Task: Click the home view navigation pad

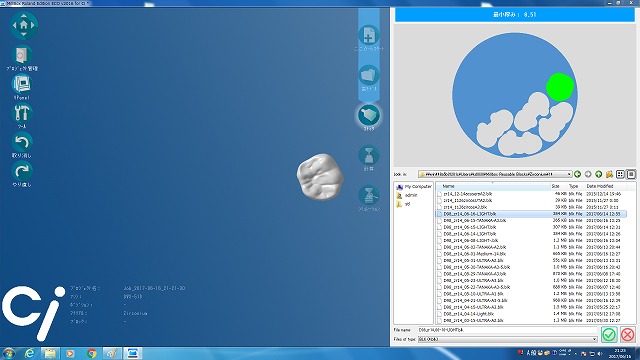Action: pos(24,25)
